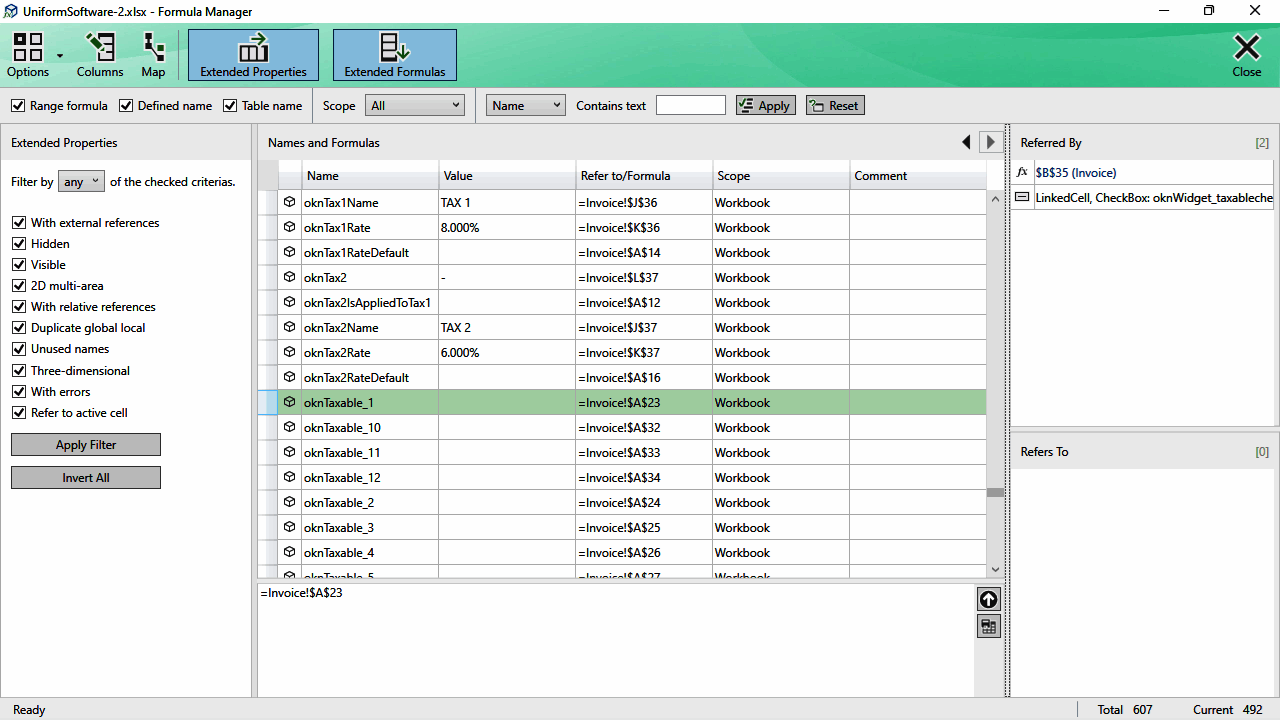Uncheck the Range formula checkbox

(18, 105)
